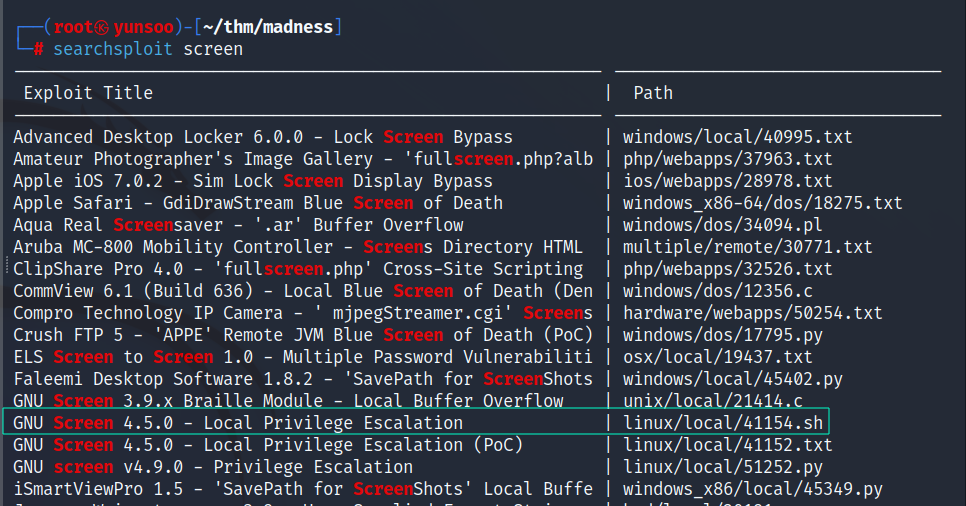Select 'ELS Screen to Screen 1.0' title
966x506 pixels.
tap(303, 357)
